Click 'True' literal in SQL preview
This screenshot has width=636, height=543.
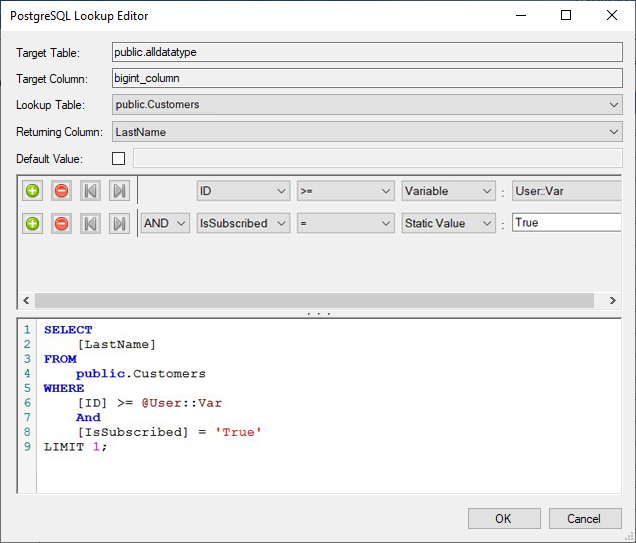[x=238, y=432]
